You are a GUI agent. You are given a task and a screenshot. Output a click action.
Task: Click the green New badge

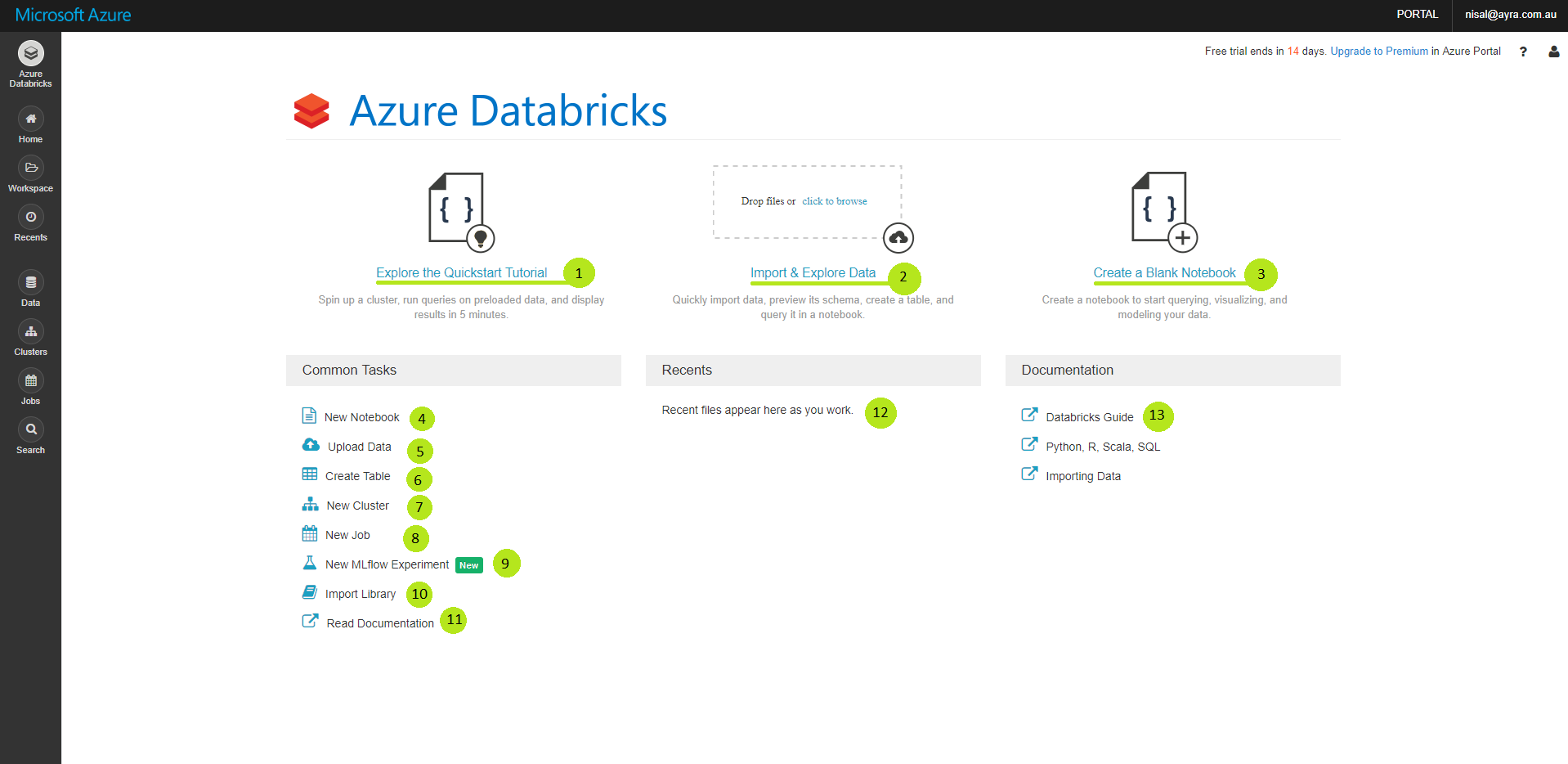tap(469, 565)
